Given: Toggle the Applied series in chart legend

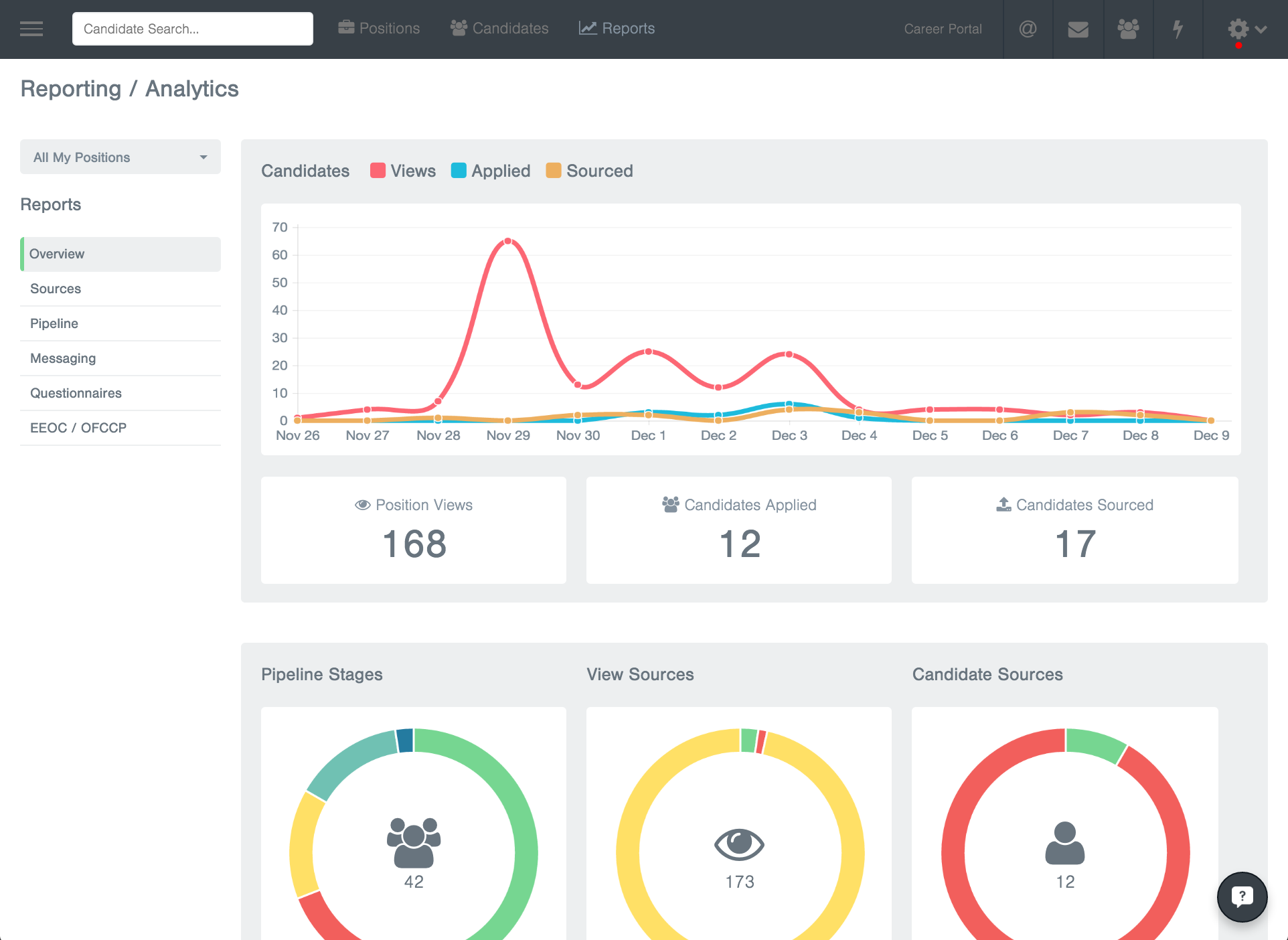Looking at the screenshot, I should 491,171.
